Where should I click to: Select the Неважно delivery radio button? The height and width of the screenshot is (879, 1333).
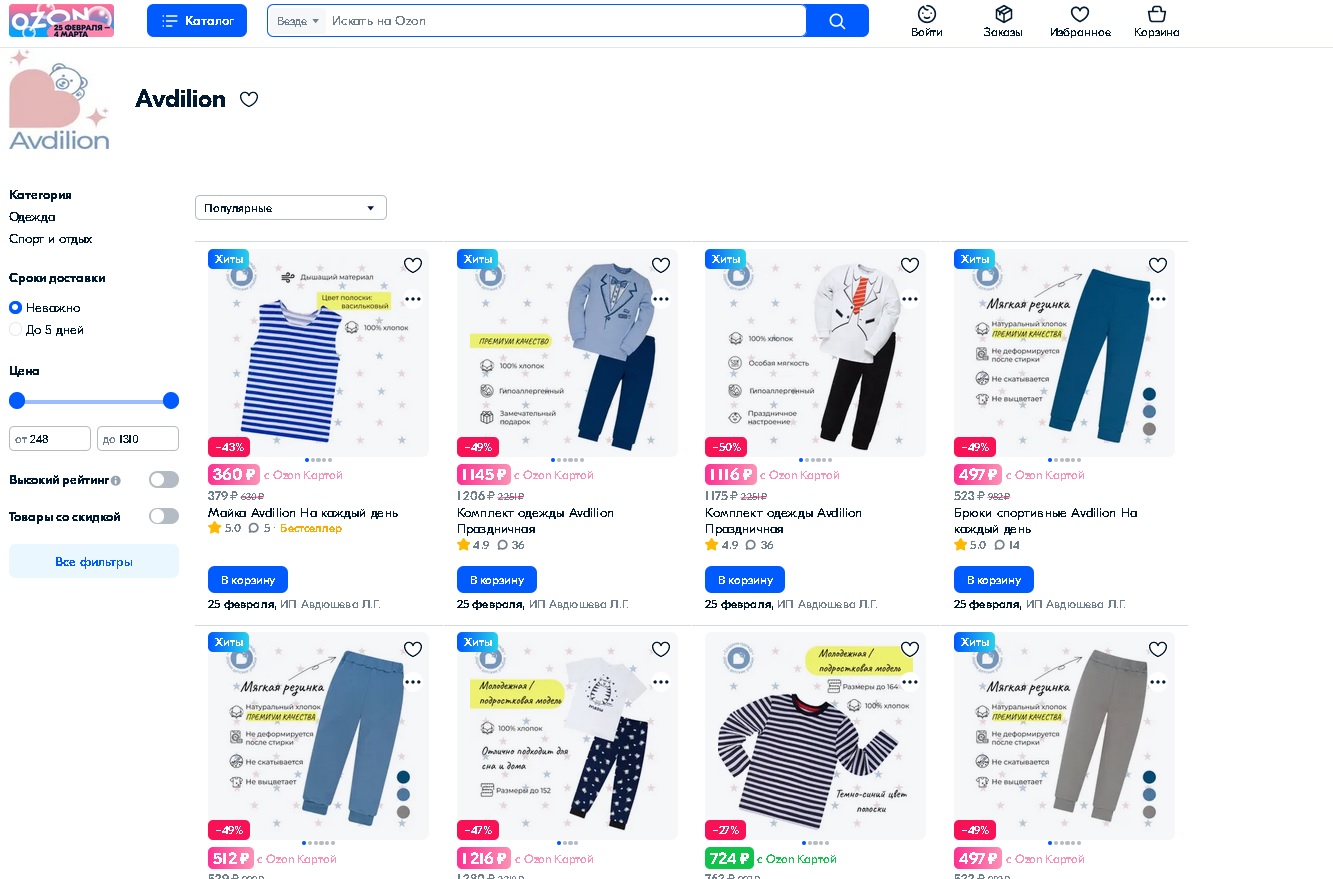15,308
